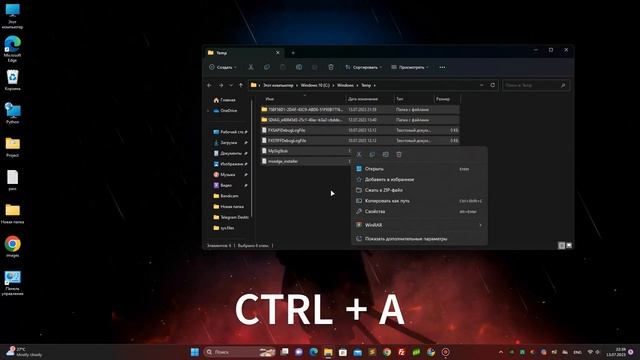The height and width of the screenshot is (360, 640).
Task: Open the three-dots More options menu
Action: coord(442,67)
